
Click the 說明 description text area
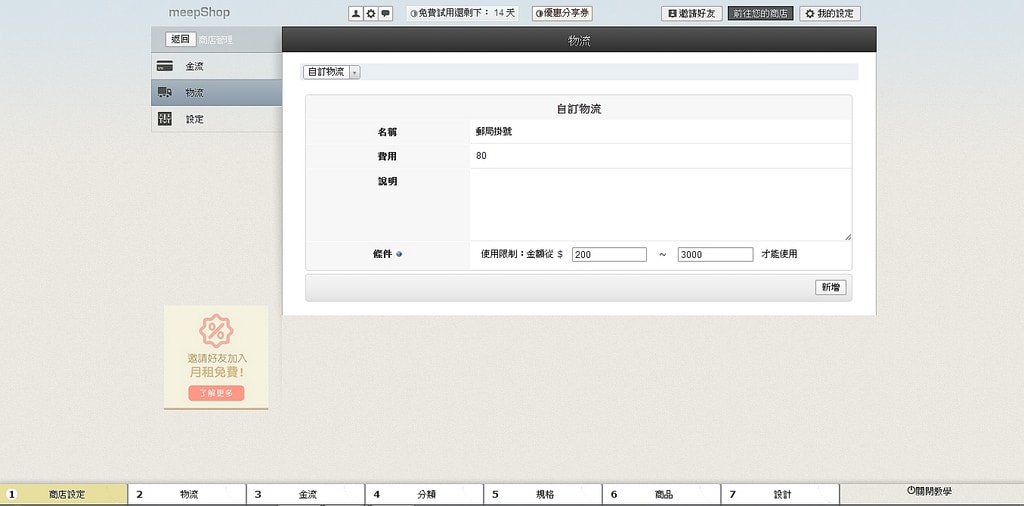click(660, 204)
